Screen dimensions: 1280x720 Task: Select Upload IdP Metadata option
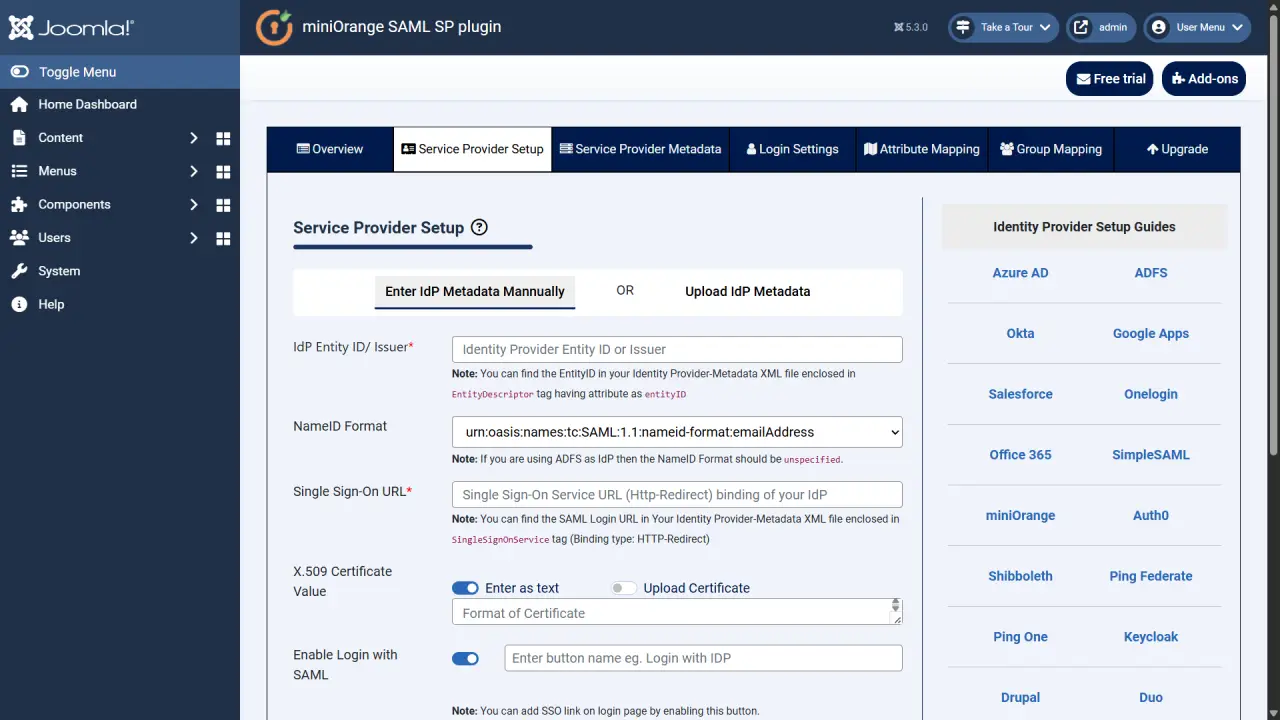coord(748,291)
